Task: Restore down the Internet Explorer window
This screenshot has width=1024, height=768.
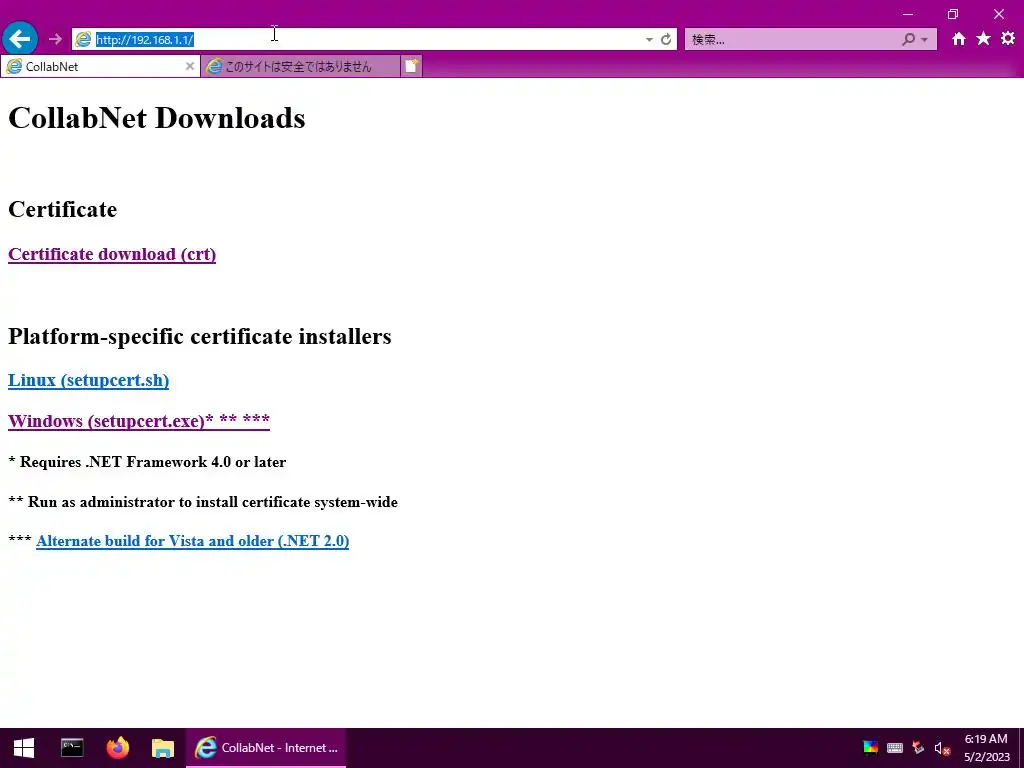Action: pyautogui.click(x=953, y=14)
